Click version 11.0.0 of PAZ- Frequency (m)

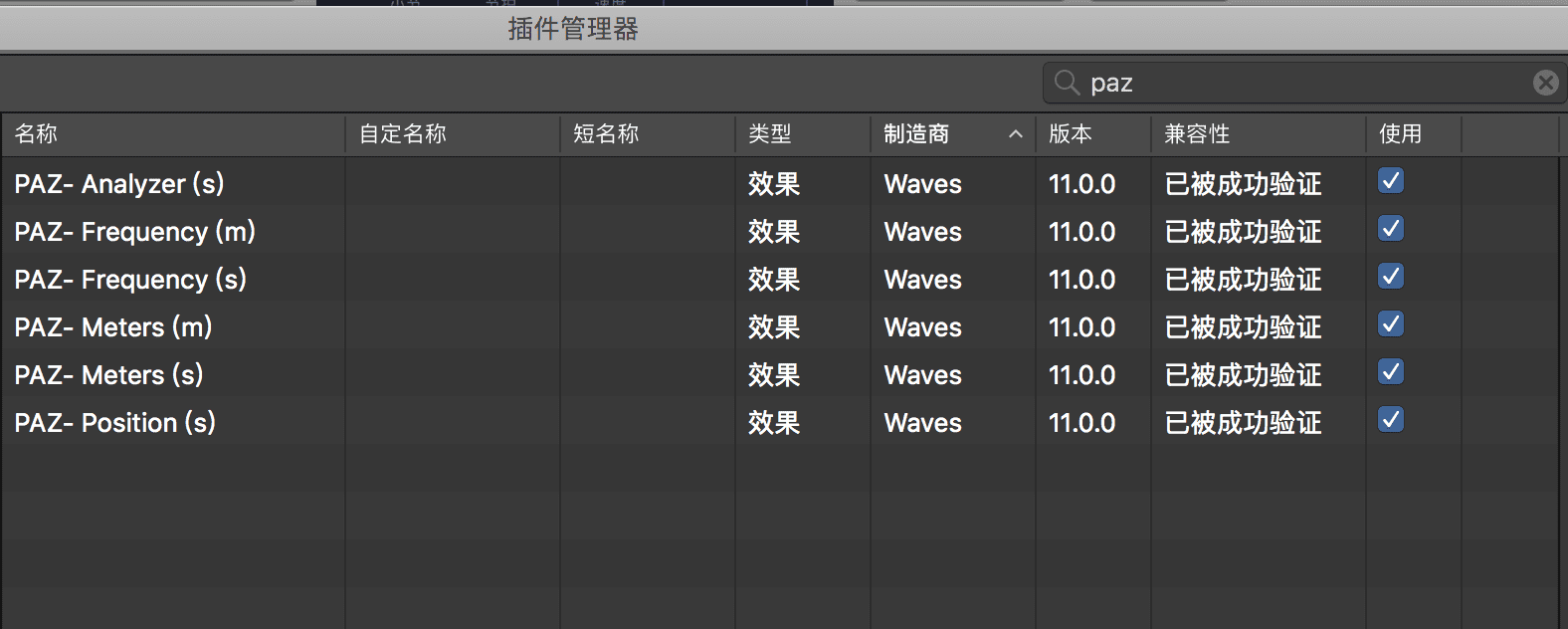1082,232
